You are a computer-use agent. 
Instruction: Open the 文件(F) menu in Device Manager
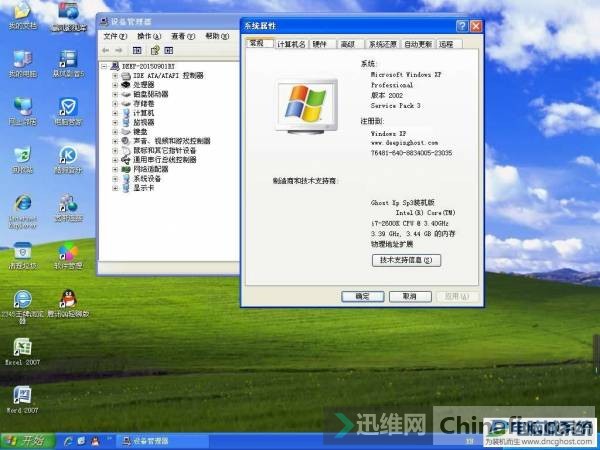coord(115,36)
